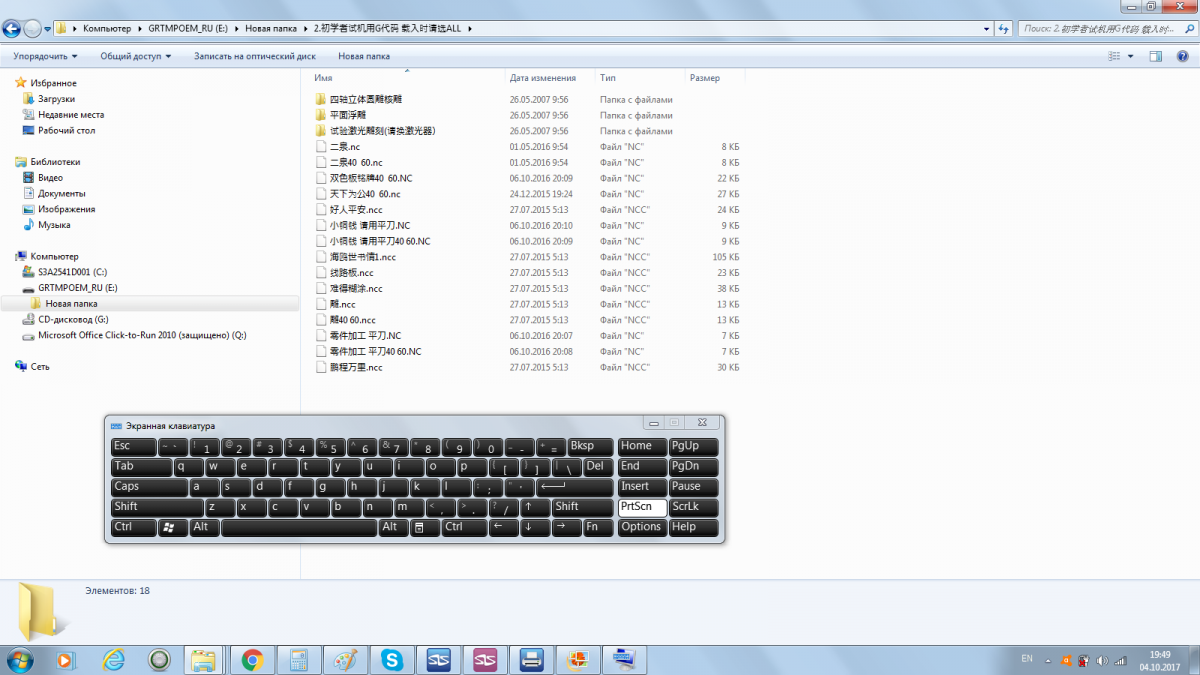Sort by the Дата изменения column header
This screenshot has width=1200, height=675.
551,78
